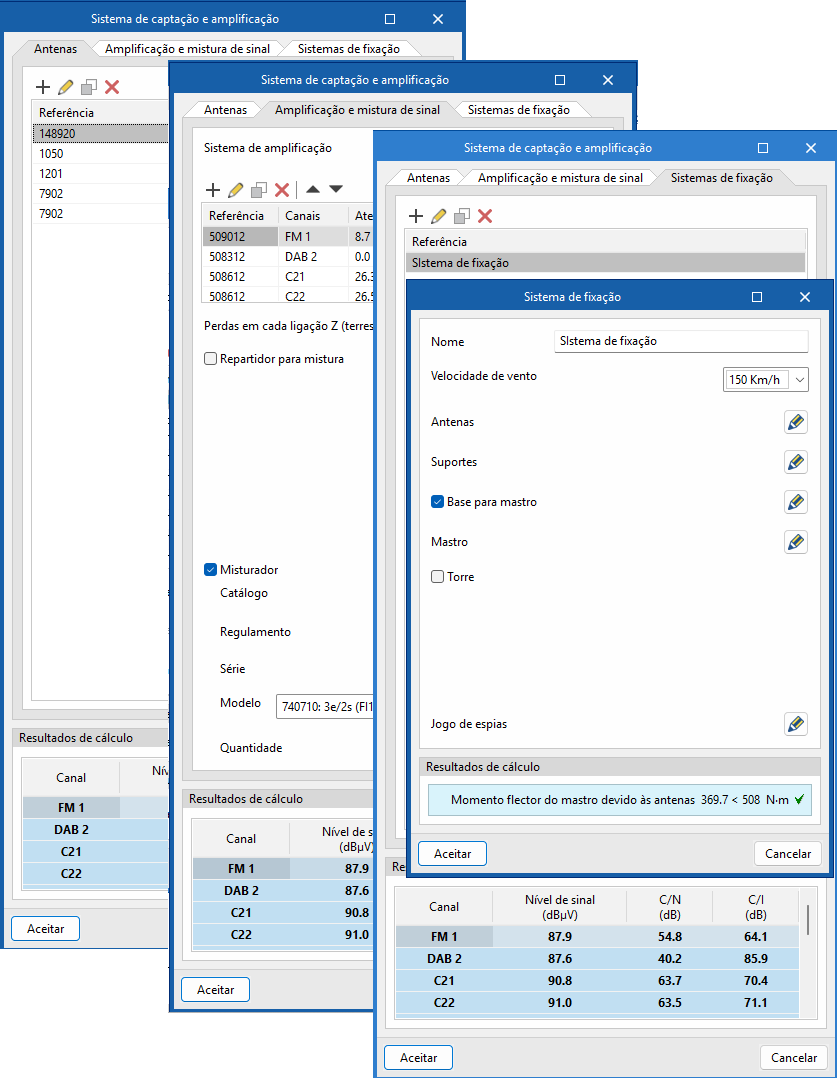837x1085 pixels.
Task: Click the Nome field with SIstema de fixação
Action: click(x=681, y=341)
